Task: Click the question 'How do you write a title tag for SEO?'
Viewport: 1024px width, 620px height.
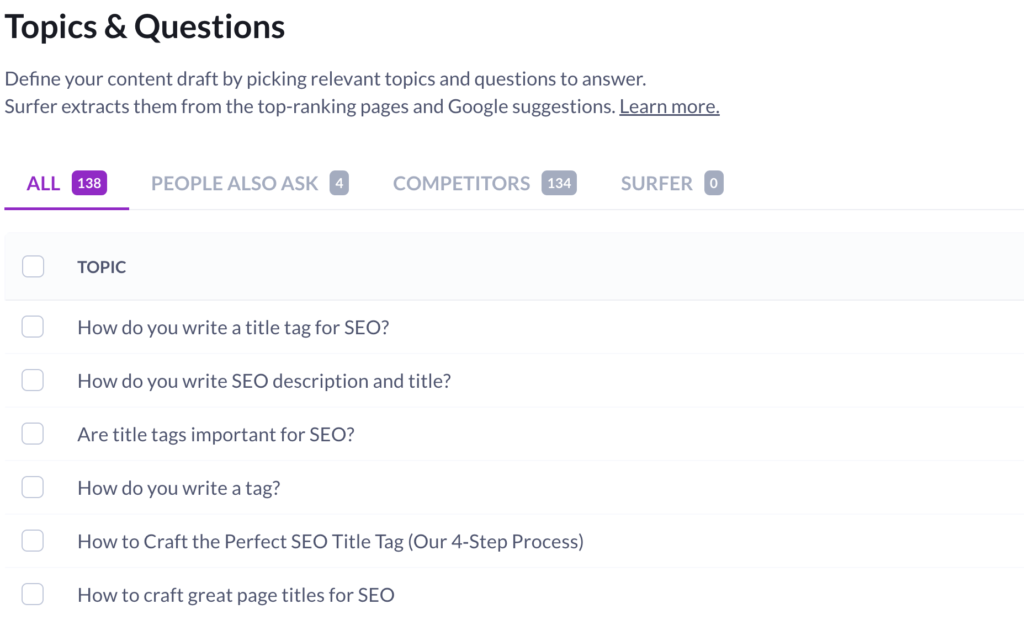Action: click(233, 327)
